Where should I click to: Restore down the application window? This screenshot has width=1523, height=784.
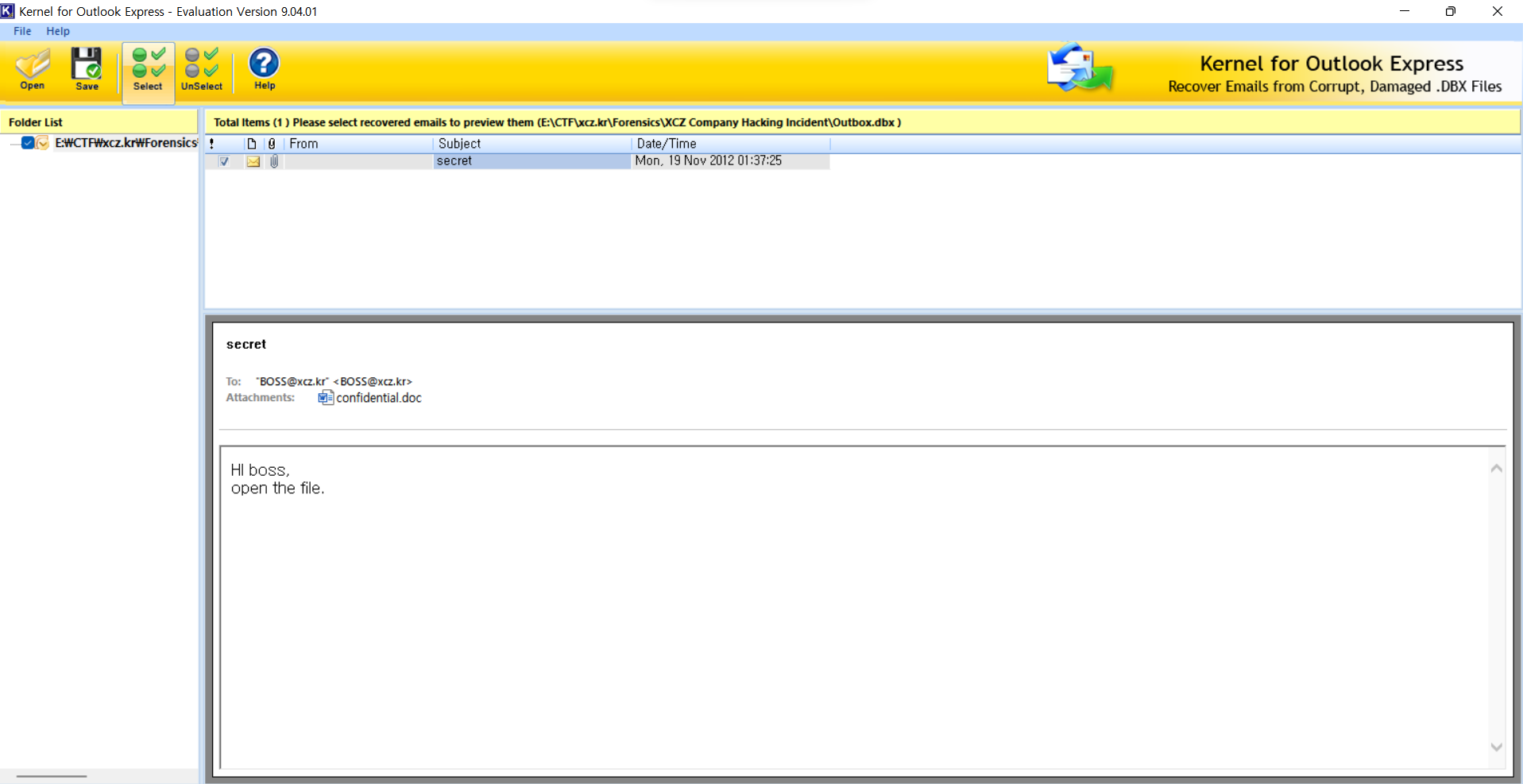tap(1451, 11)
